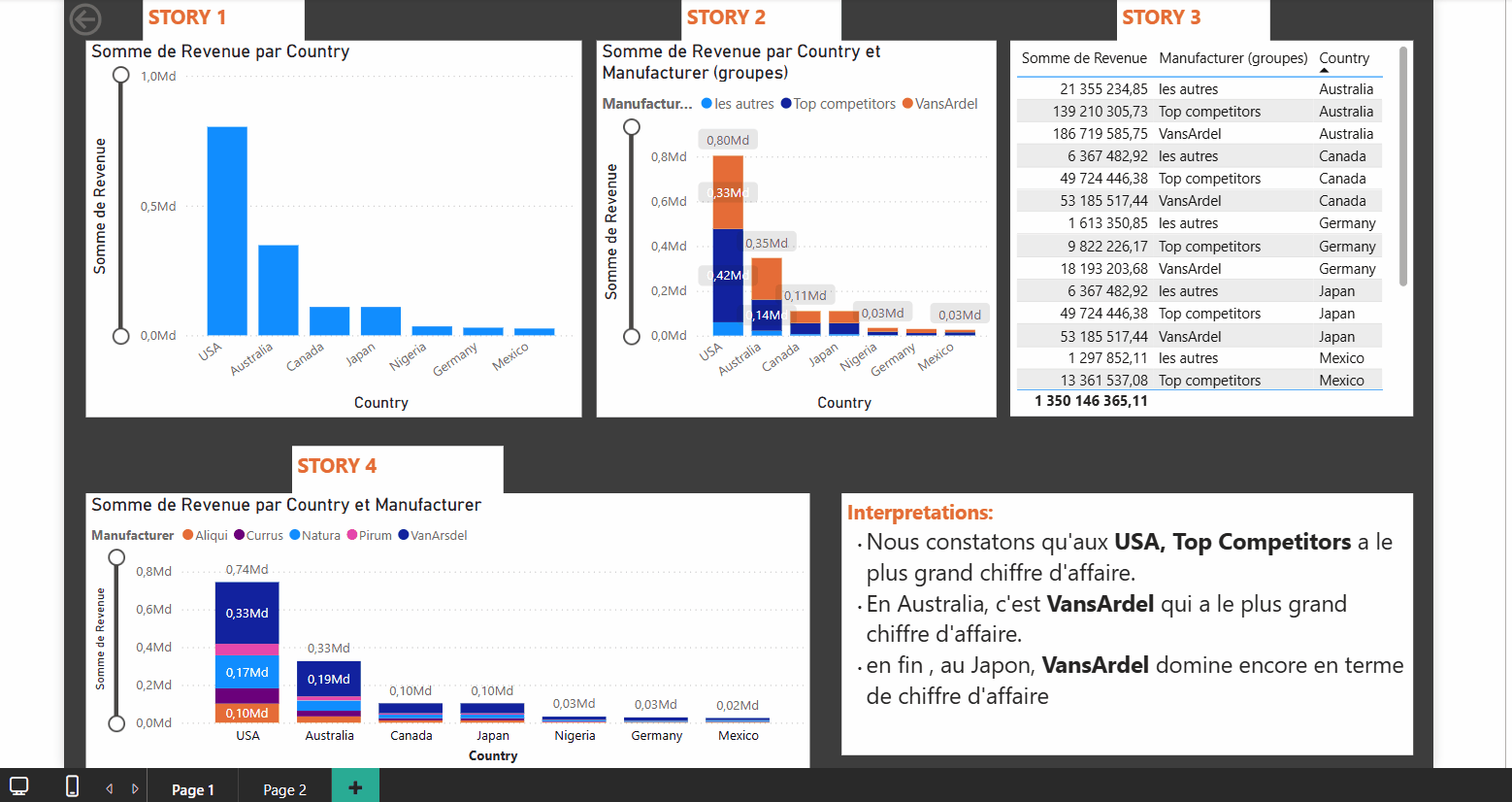
Task: Click the top handle of Story 2 zoom slider
Action: (x=632, y=127)
